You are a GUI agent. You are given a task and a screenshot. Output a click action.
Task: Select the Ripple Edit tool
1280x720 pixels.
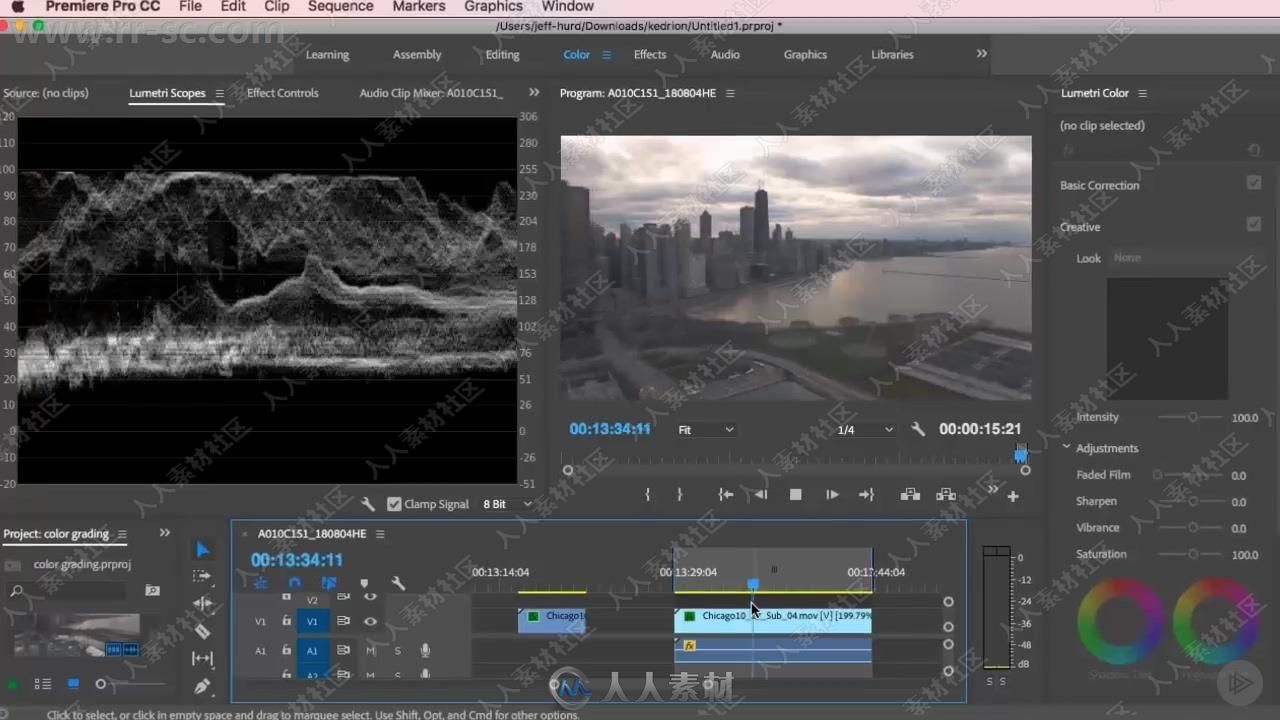pos(202,603)
